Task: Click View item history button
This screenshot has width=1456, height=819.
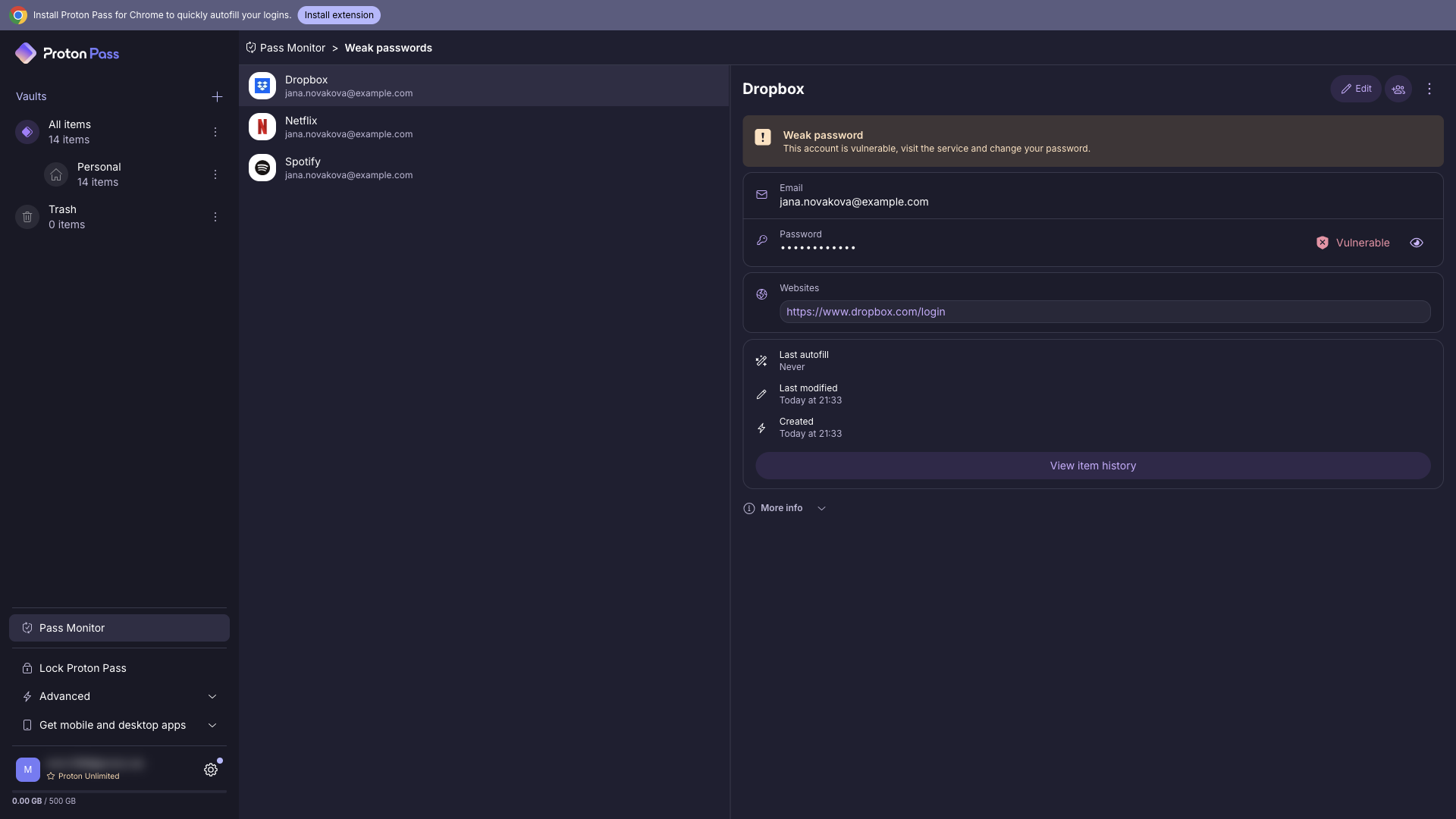Action: click(1093, 466)
